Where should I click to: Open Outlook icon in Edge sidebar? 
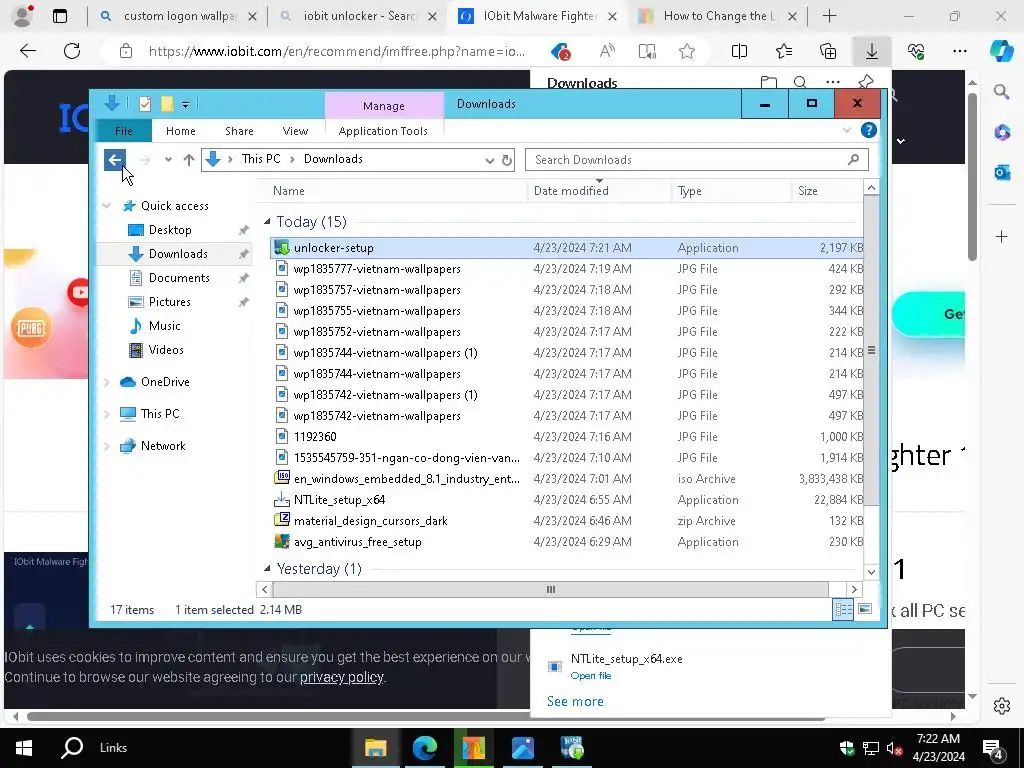pos(1002,172)
